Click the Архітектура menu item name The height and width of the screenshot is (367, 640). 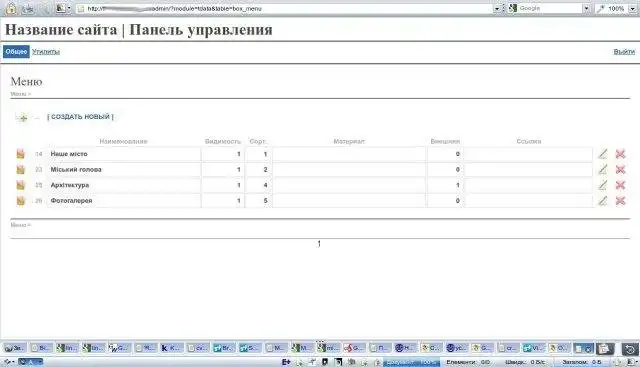tap(70, 185)
